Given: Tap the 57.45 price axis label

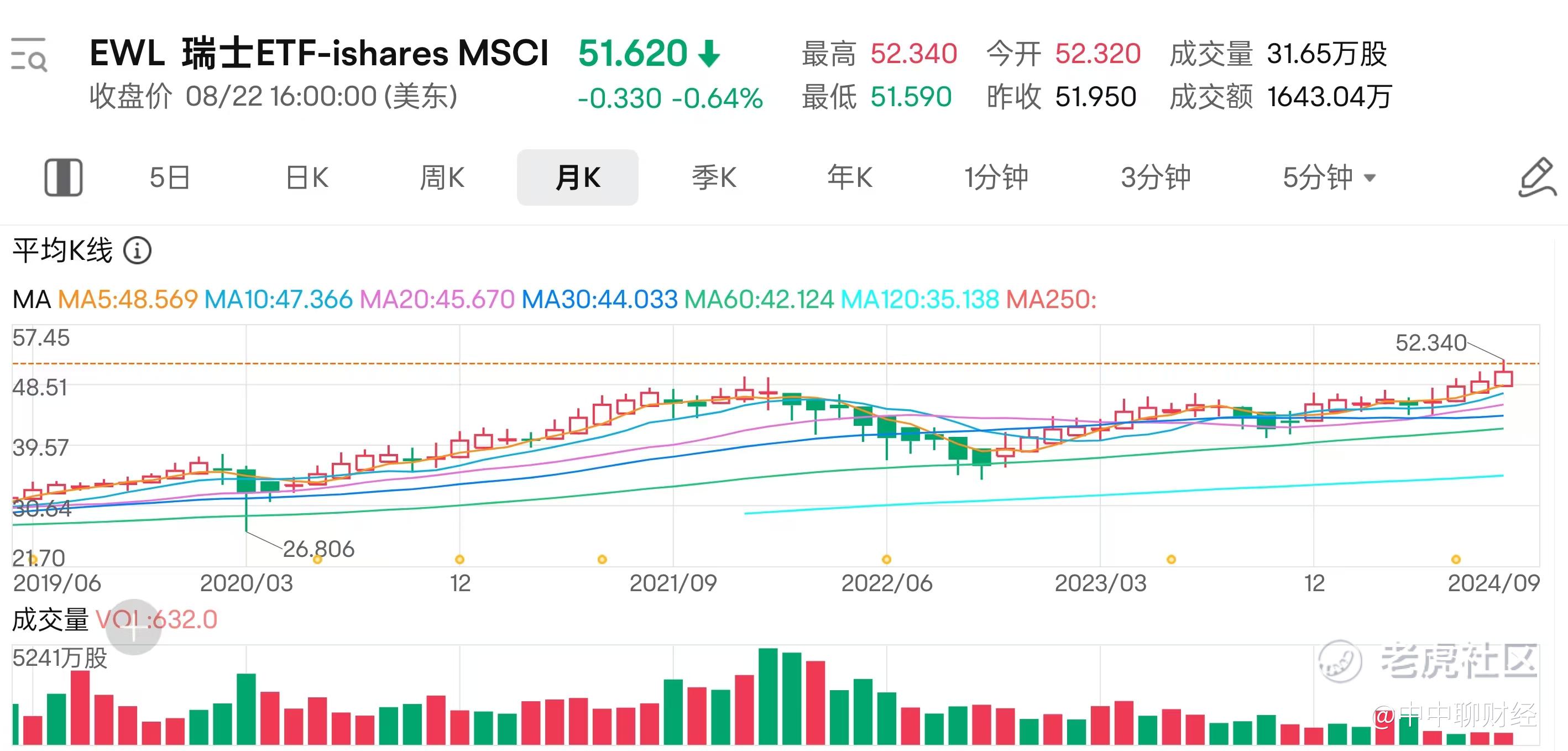Looking at the screenshot, I should (x=41, y=338).
